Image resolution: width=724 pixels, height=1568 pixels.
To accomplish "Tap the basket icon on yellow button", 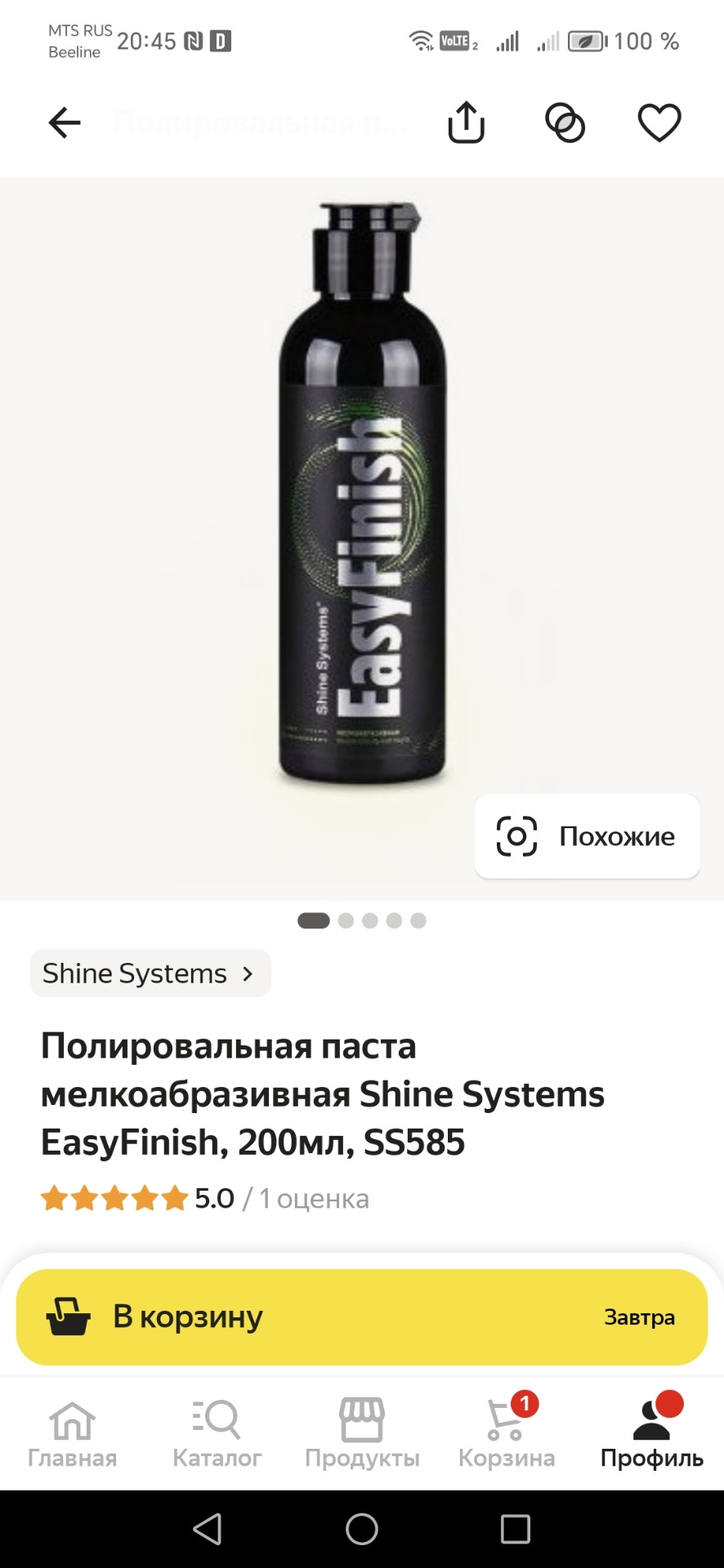I will coord(68,1316).
